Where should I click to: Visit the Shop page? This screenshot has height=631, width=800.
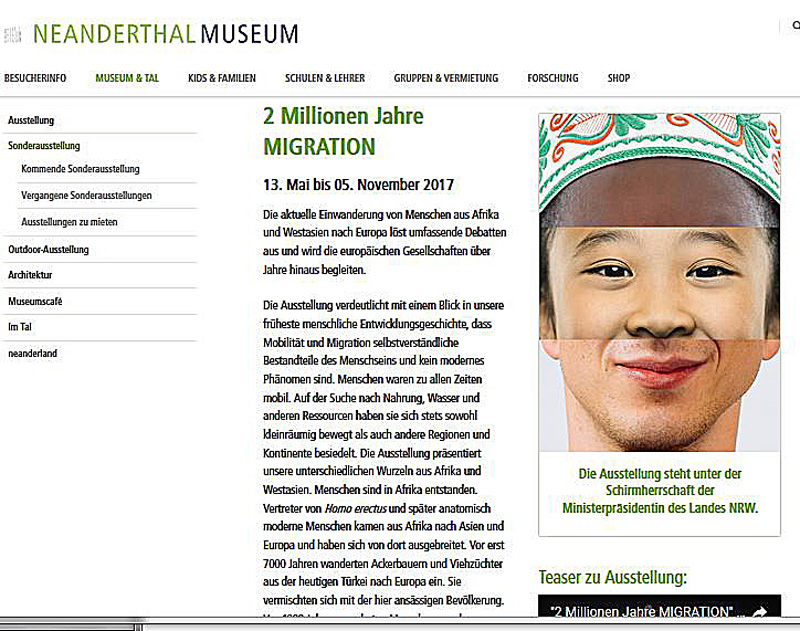[618, 78]
